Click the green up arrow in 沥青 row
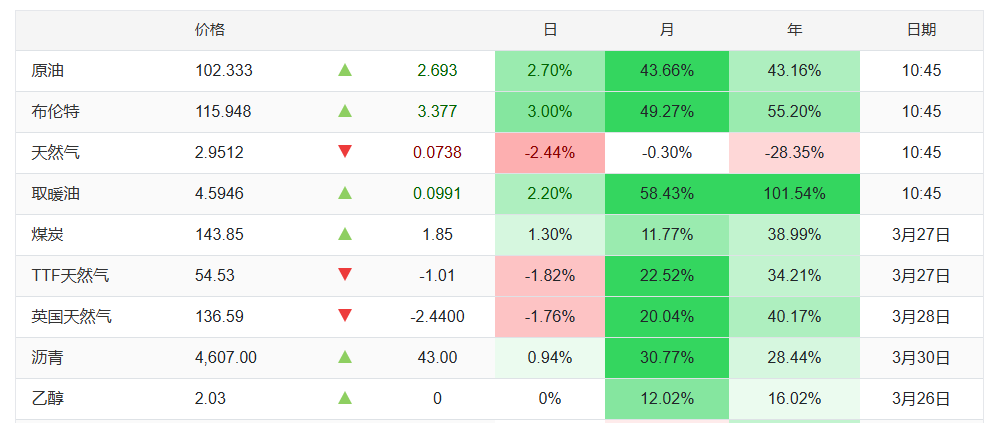The height and width of the screenshot is (423, 991). pyautogui.click(x=345, y=357)
